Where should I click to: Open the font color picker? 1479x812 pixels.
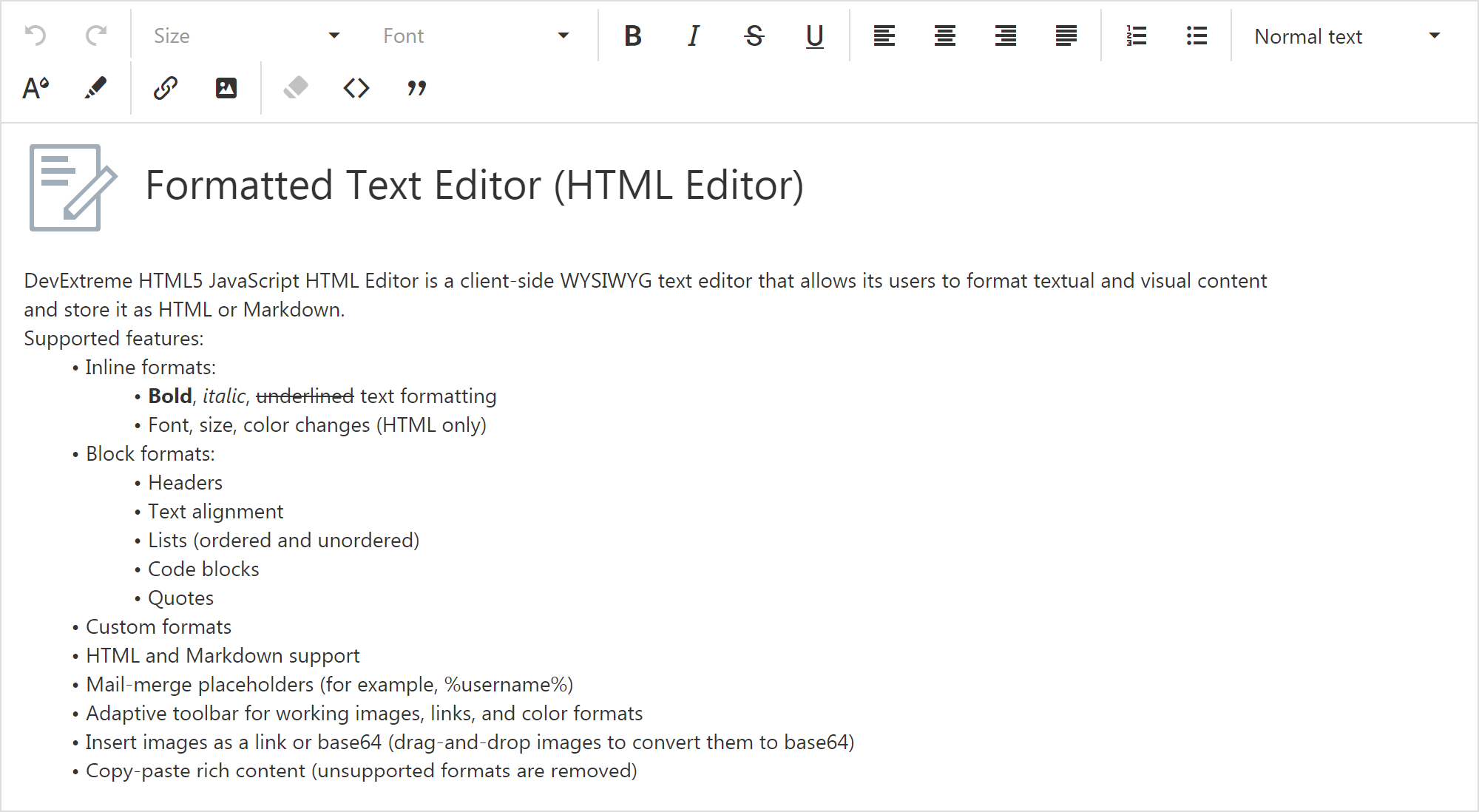[35, 89]
